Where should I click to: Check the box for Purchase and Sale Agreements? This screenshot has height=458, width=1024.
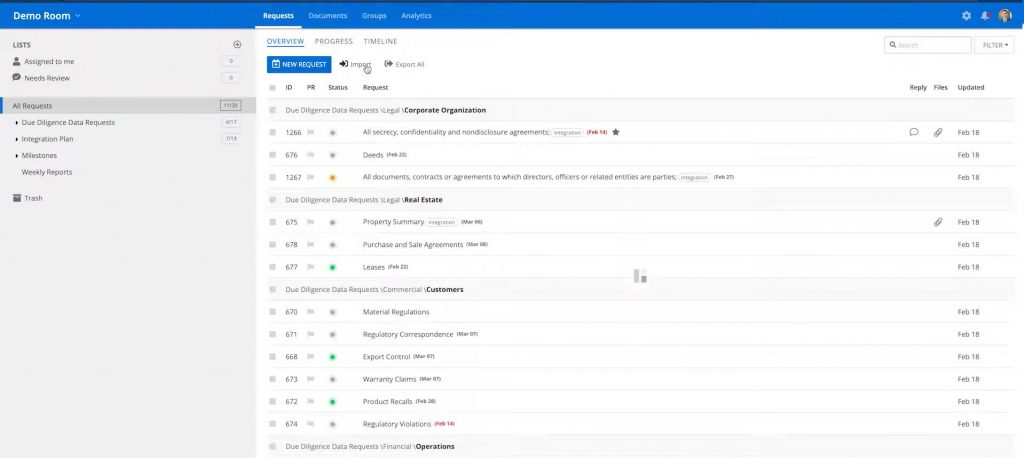coord(272,244)
